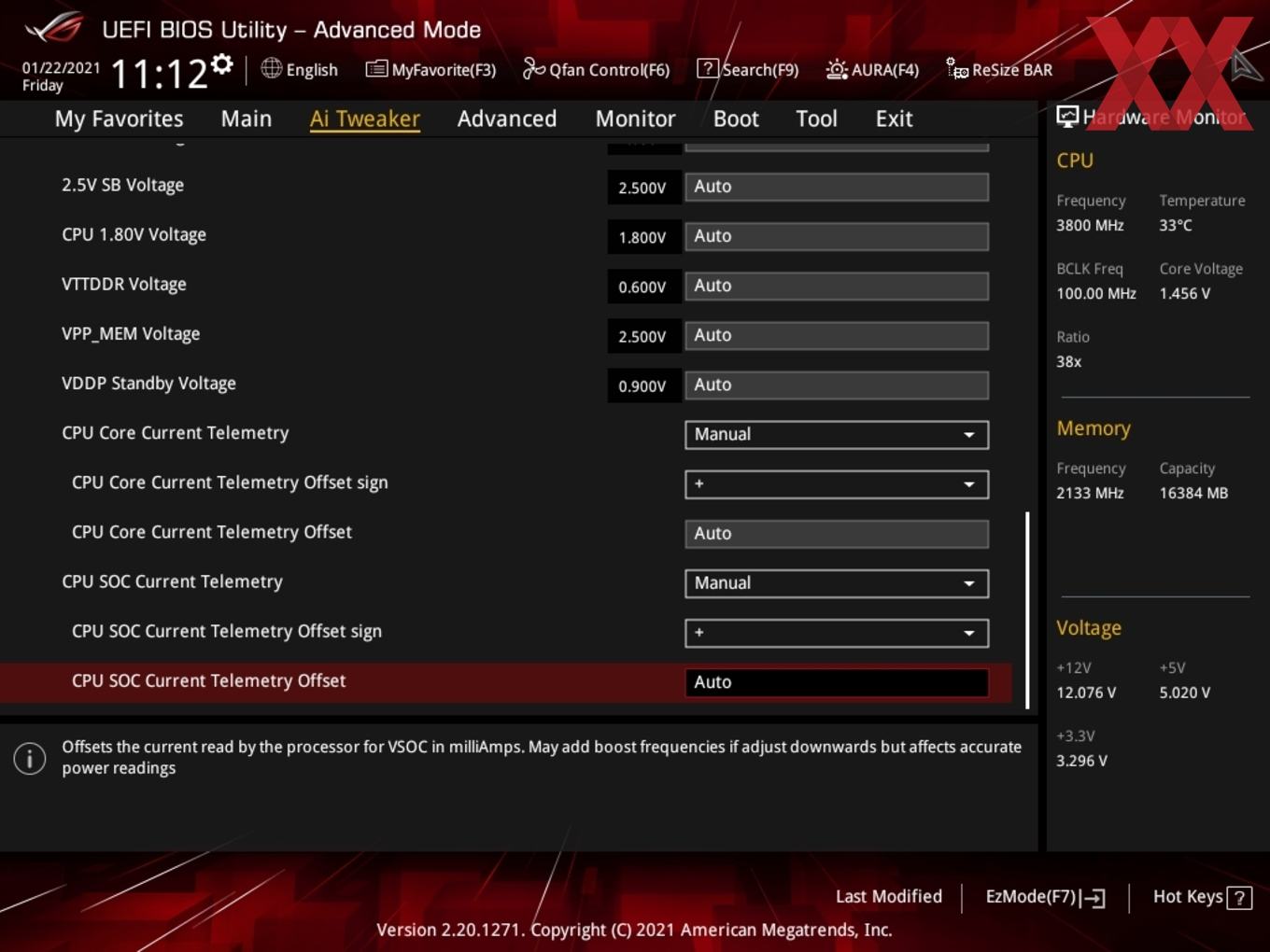1270x952 pixels.
Task: Select the VPP_MEM Voltage label
Action: 131,333
